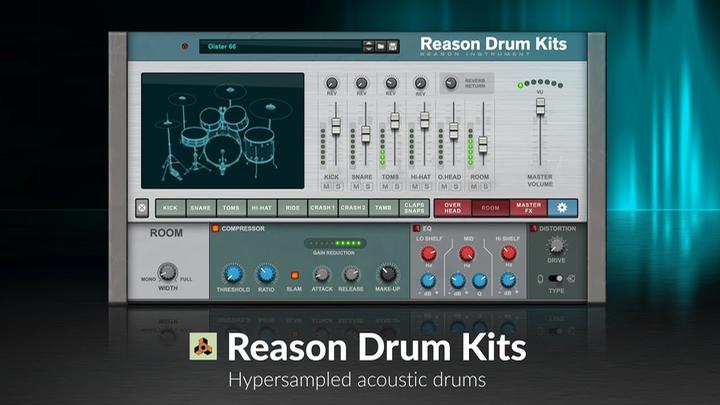
Task: Adjust the Hi-Hat channel REV knob
Action: click(420, 83)
